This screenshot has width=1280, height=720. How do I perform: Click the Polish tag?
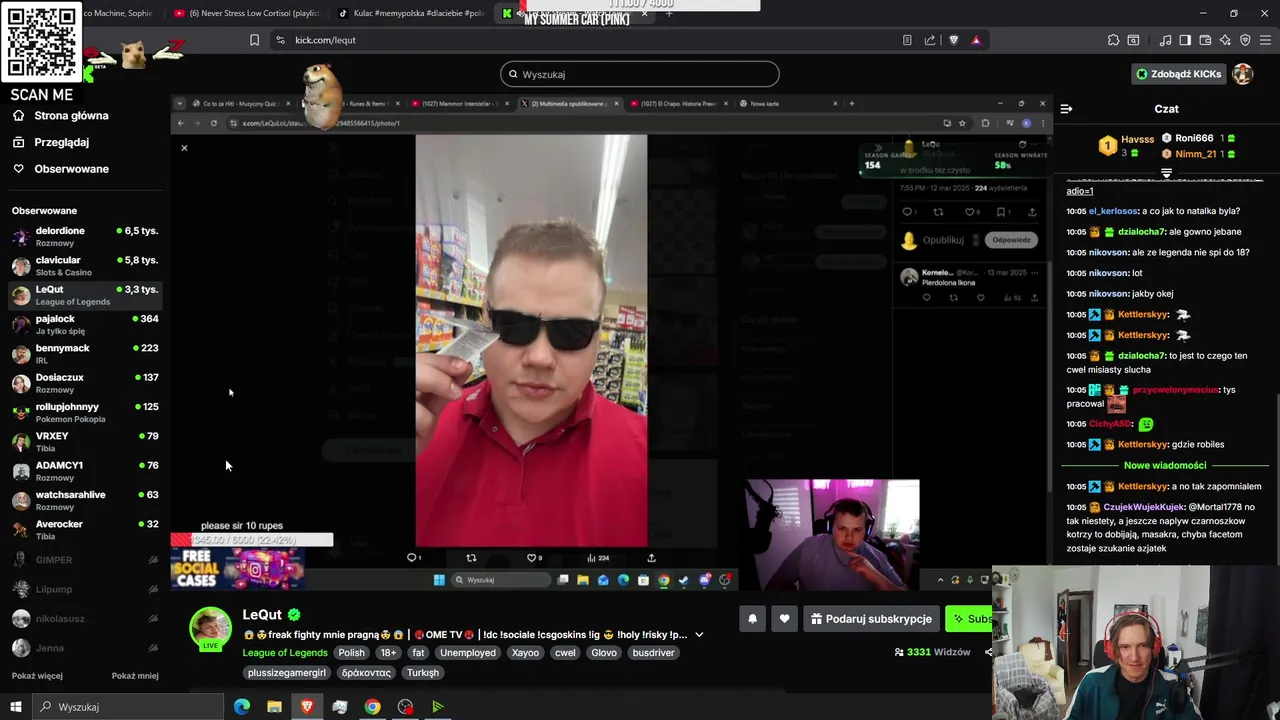click(x=351, y=653)
